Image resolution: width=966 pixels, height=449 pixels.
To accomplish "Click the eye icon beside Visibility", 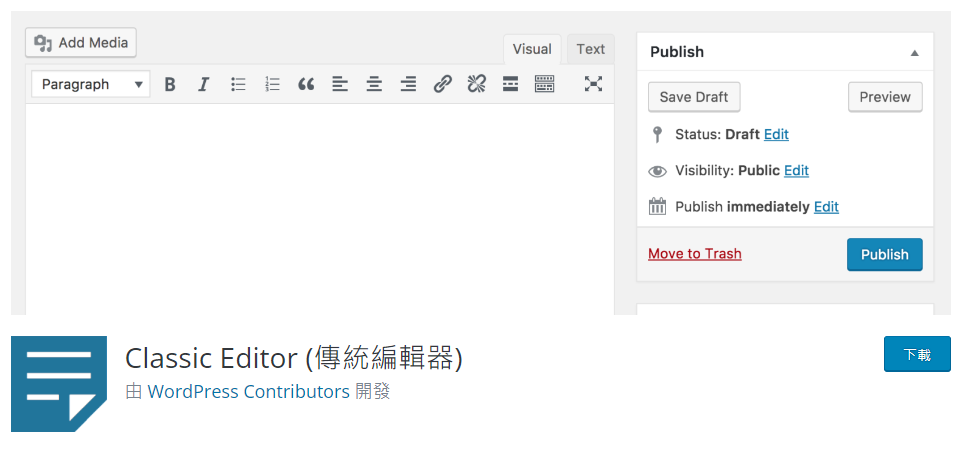I will click(657, 171).
